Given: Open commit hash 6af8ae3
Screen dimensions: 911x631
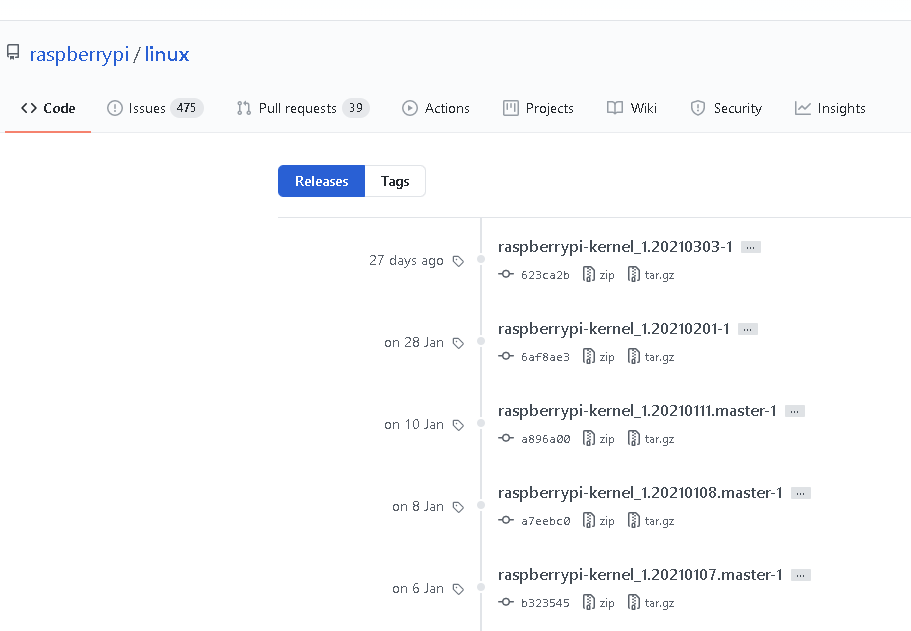Looking at the screenshot, I should click(545, 357).
